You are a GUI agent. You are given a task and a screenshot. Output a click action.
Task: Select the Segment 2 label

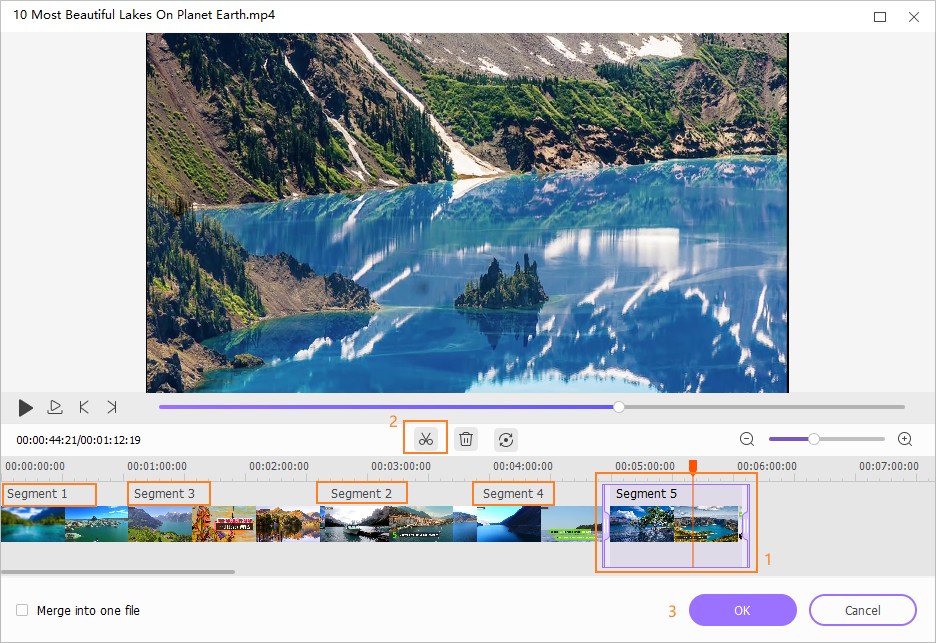pos(361,493)
